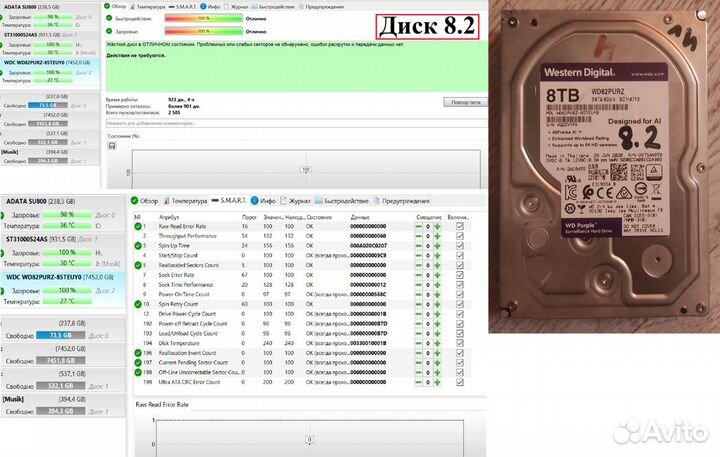Click the minus offset button for Ultra ATA CRC Error Count
This screenshot has height=457, width=720.
point(418,382)
